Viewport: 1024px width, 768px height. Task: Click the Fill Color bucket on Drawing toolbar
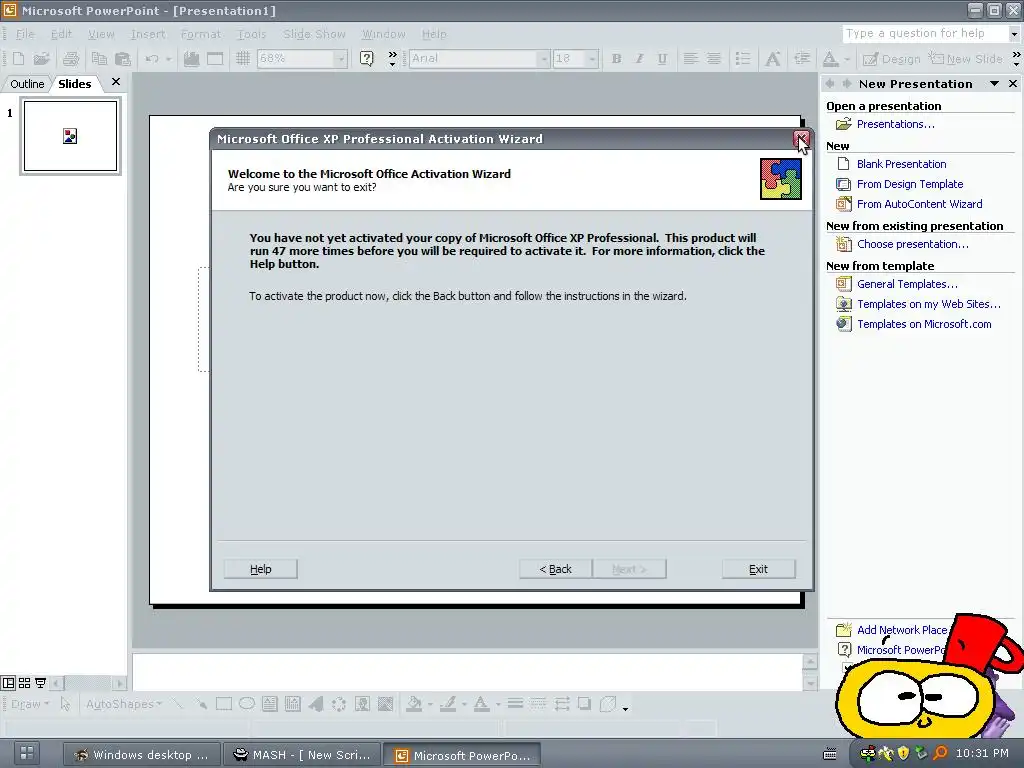414,704
